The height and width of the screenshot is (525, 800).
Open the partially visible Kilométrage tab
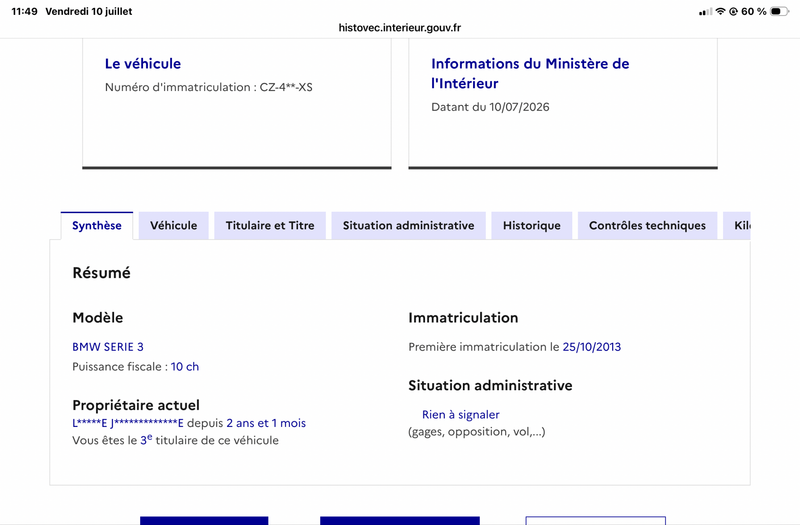pos(737,226)
